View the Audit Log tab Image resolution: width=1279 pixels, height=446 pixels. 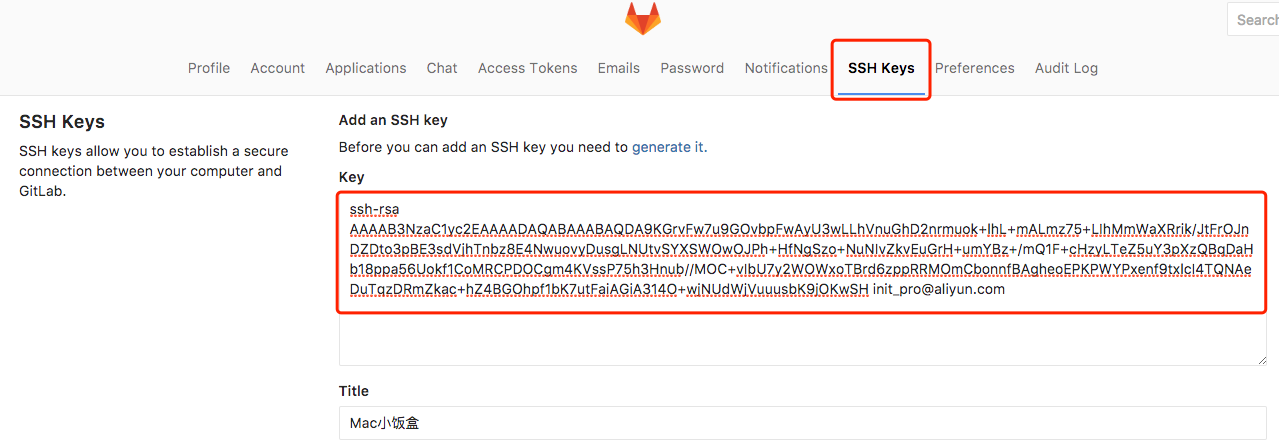coord(1066,68)
